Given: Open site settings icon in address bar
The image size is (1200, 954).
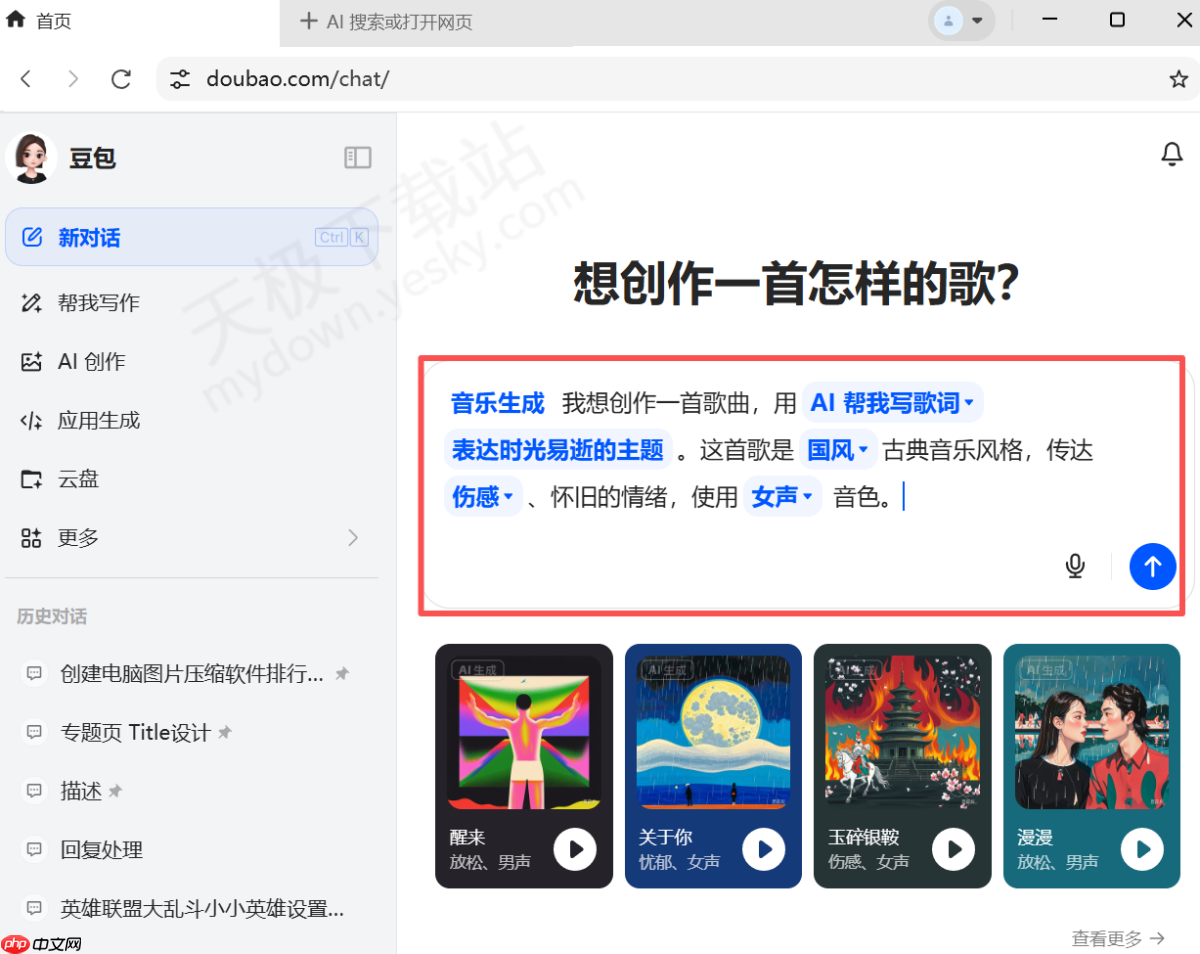Looking at the screenshot, I should (180, 79).
